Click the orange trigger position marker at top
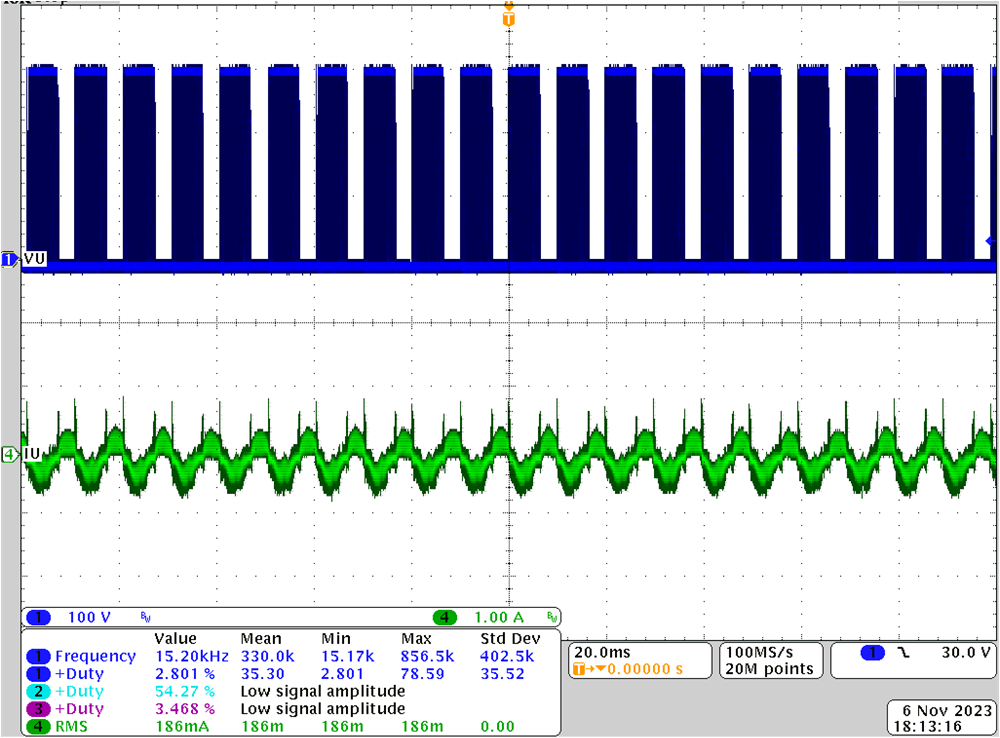The width and height of the screenshot is (1000, 738). click(x=509, y=19)
